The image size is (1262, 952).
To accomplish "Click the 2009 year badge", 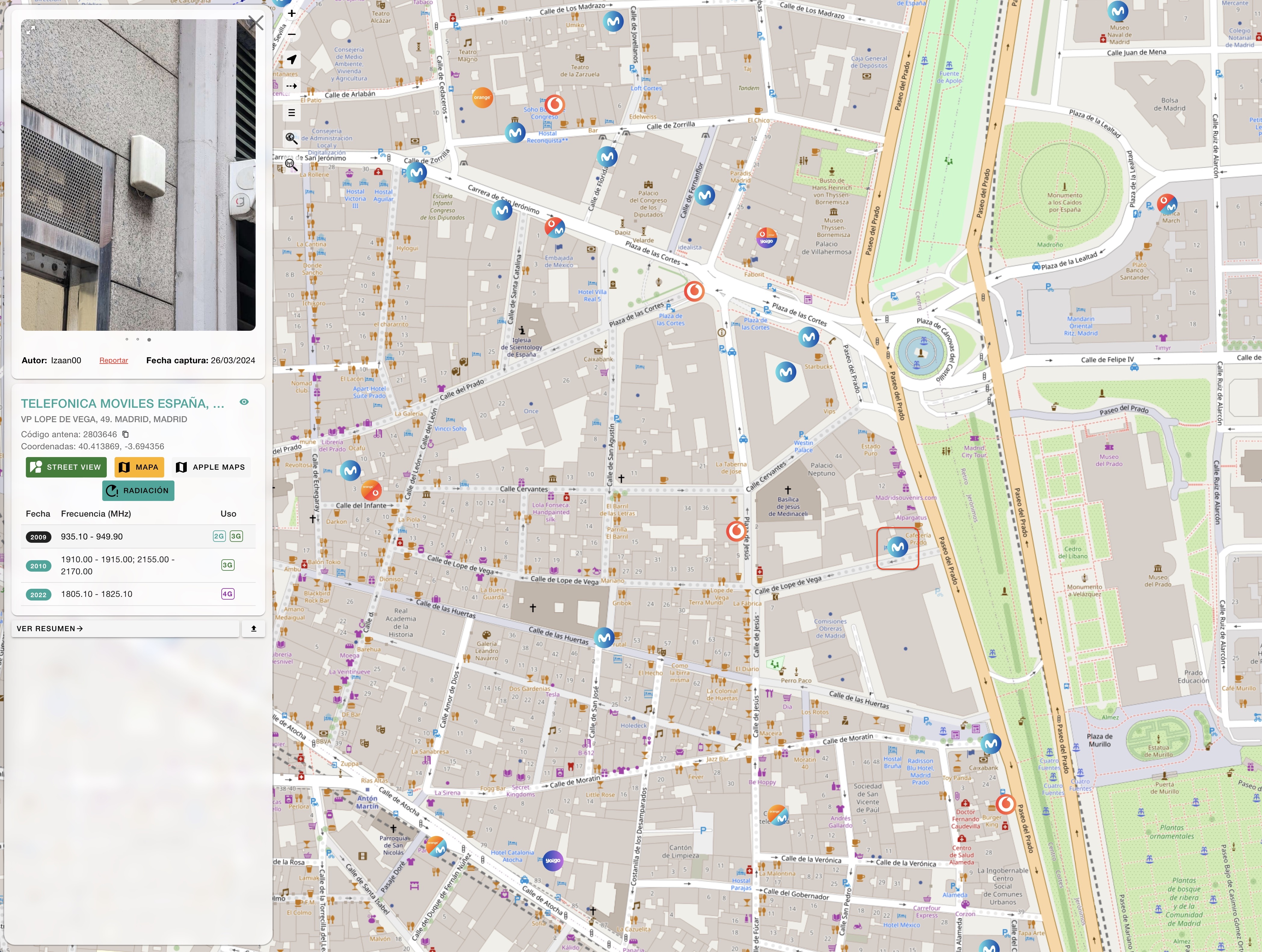I will point(38,537).
